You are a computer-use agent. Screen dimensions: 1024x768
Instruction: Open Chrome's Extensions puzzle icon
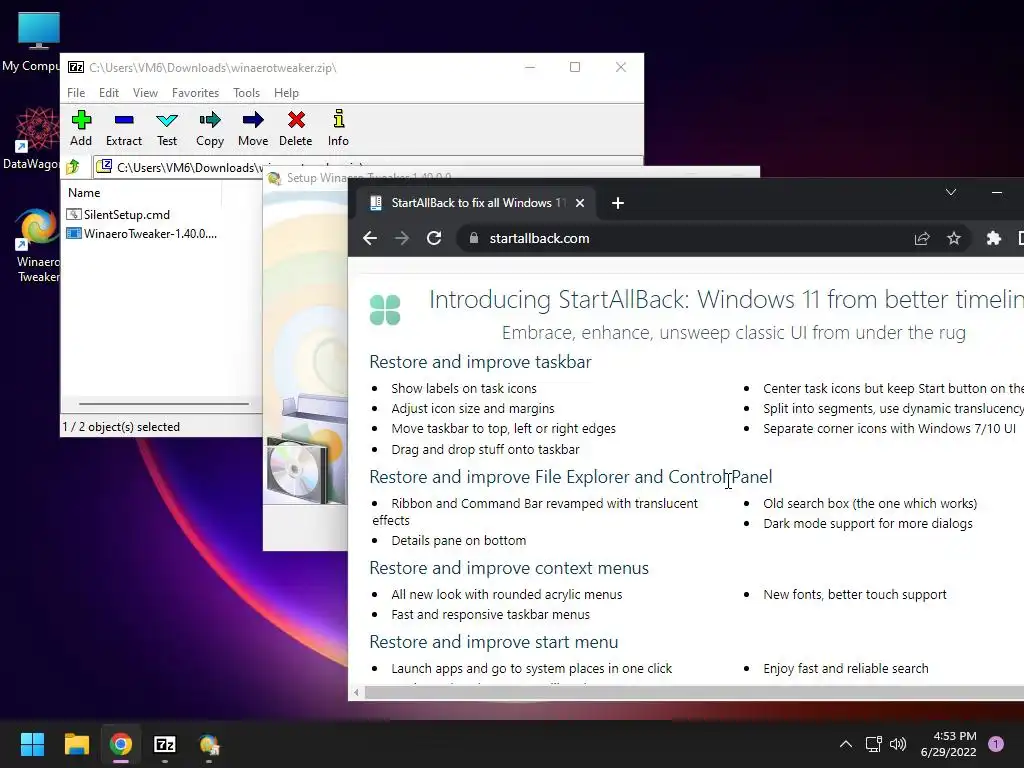(993, 238)
